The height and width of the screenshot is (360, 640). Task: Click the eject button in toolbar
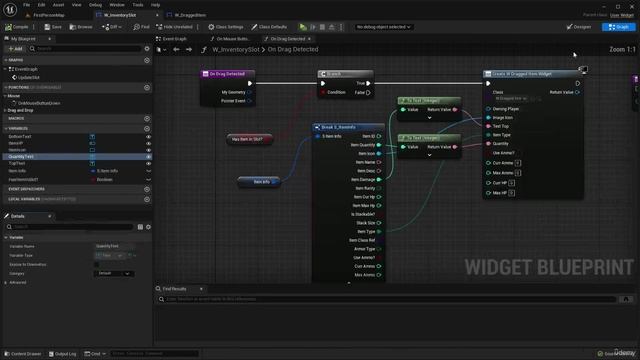click(x=332, y=27)
